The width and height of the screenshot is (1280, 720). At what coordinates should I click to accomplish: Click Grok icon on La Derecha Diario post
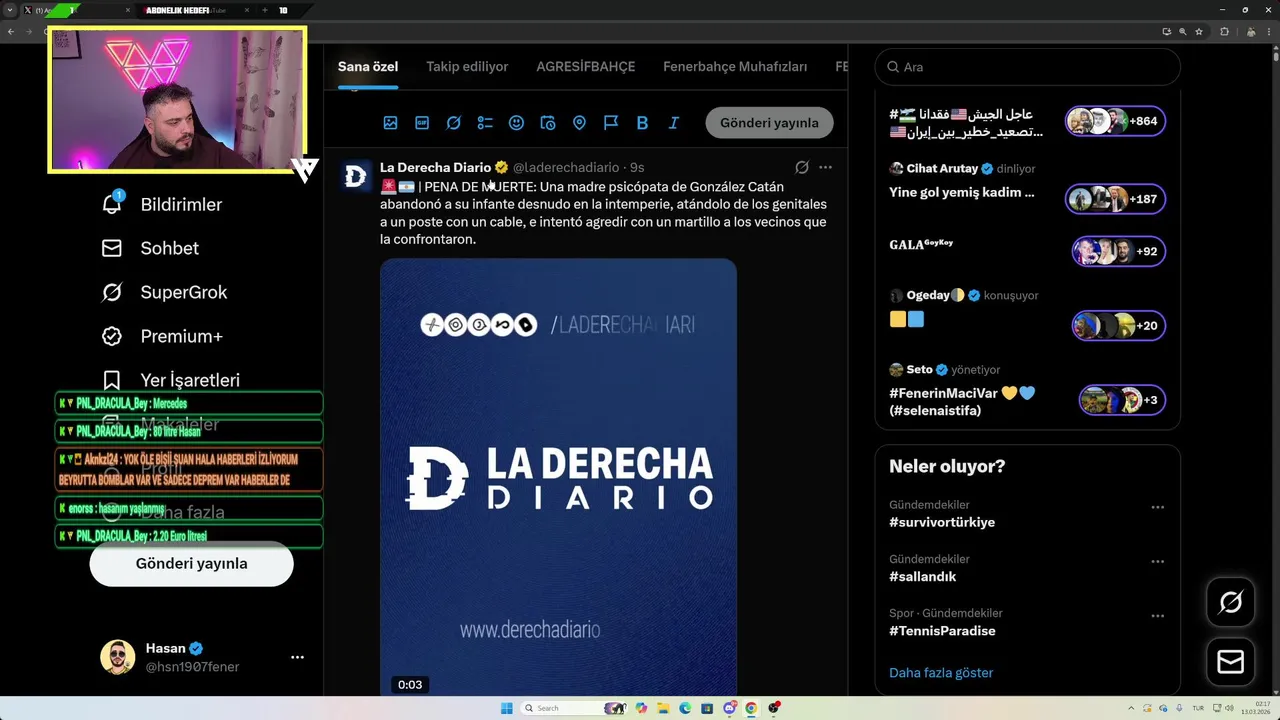click(x=802, y=167)
